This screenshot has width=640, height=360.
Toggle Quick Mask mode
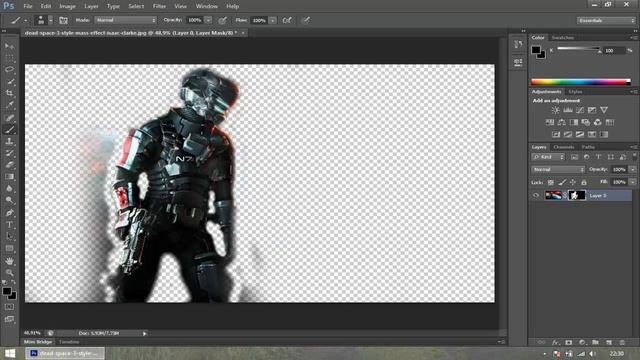(x=9, y=307)
